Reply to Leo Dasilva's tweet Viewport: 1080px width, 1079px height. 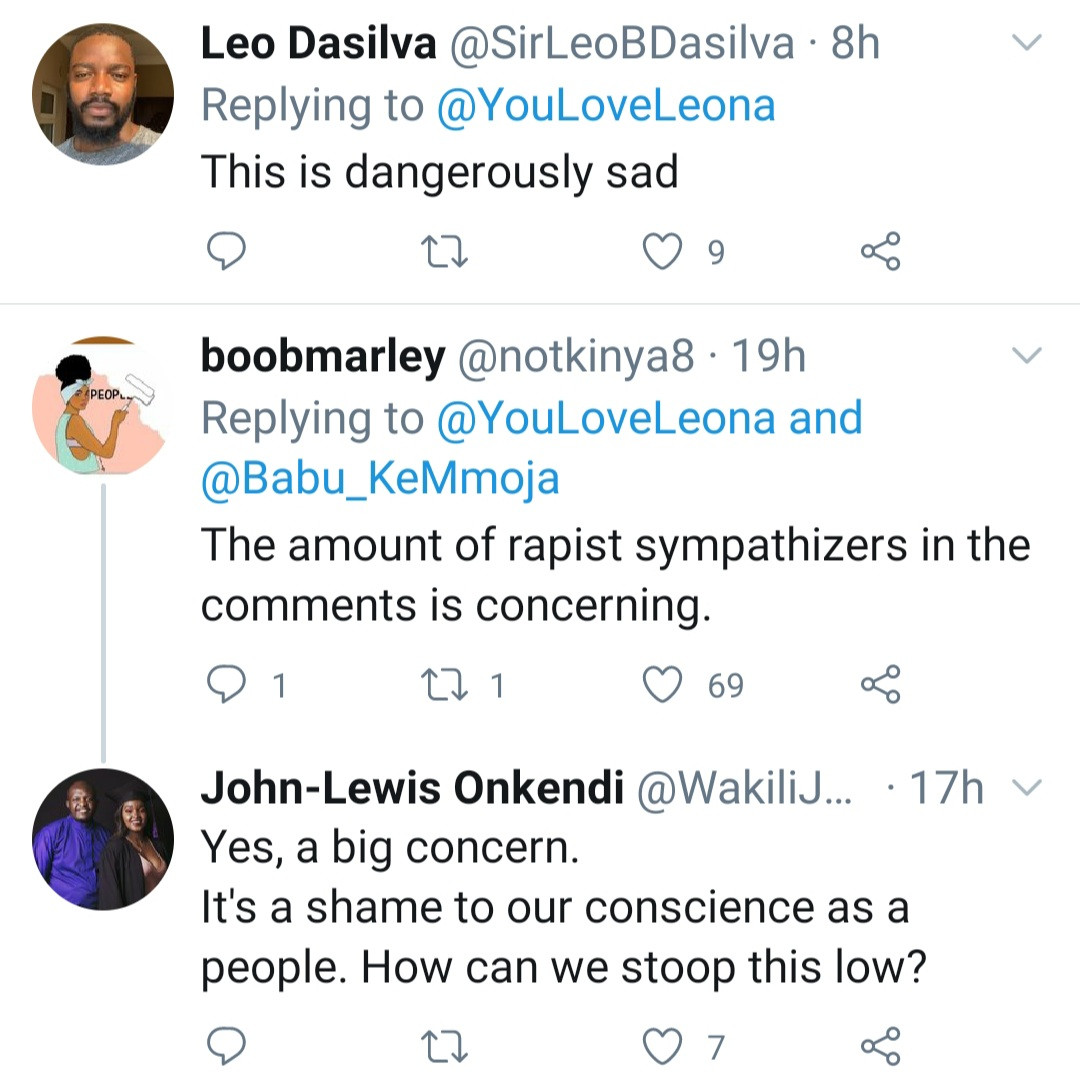[226, 251]
